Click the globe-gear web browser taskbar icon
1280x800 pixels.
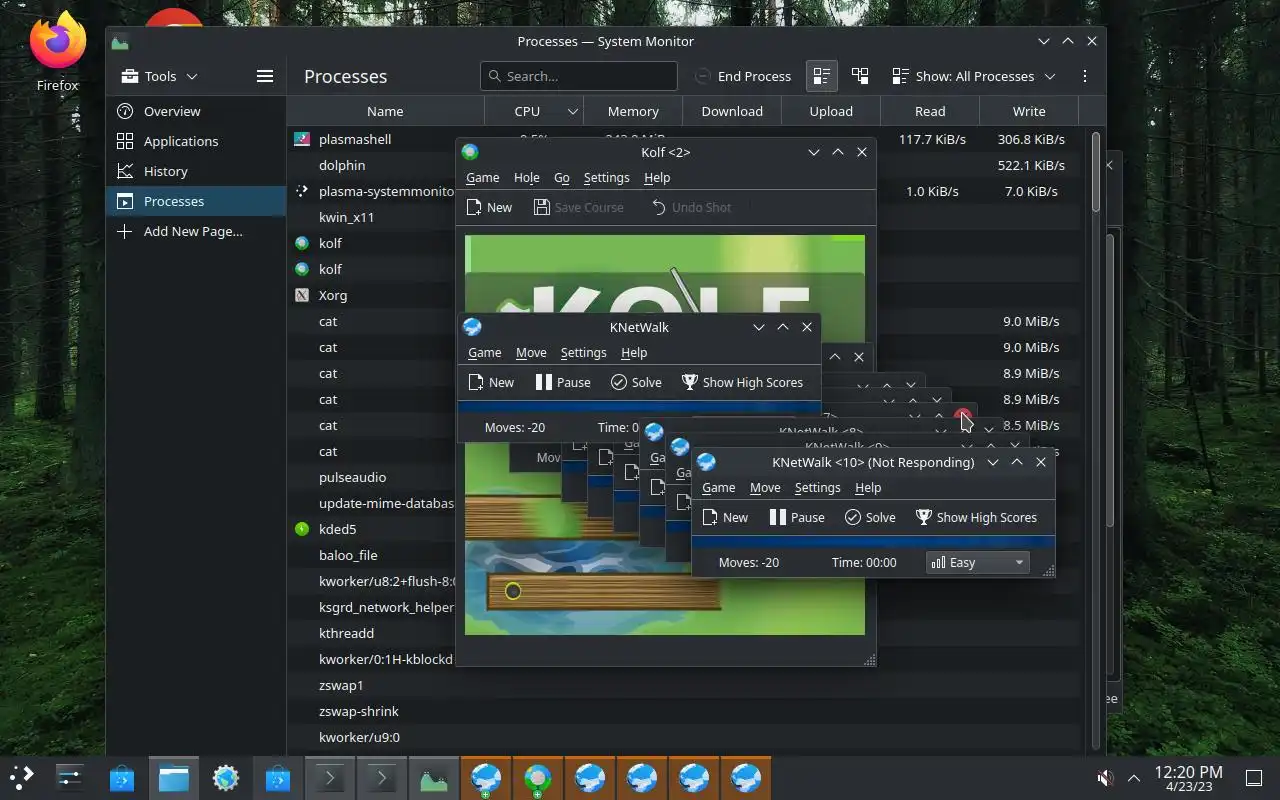pyautogui.click(x=226, y=777)
